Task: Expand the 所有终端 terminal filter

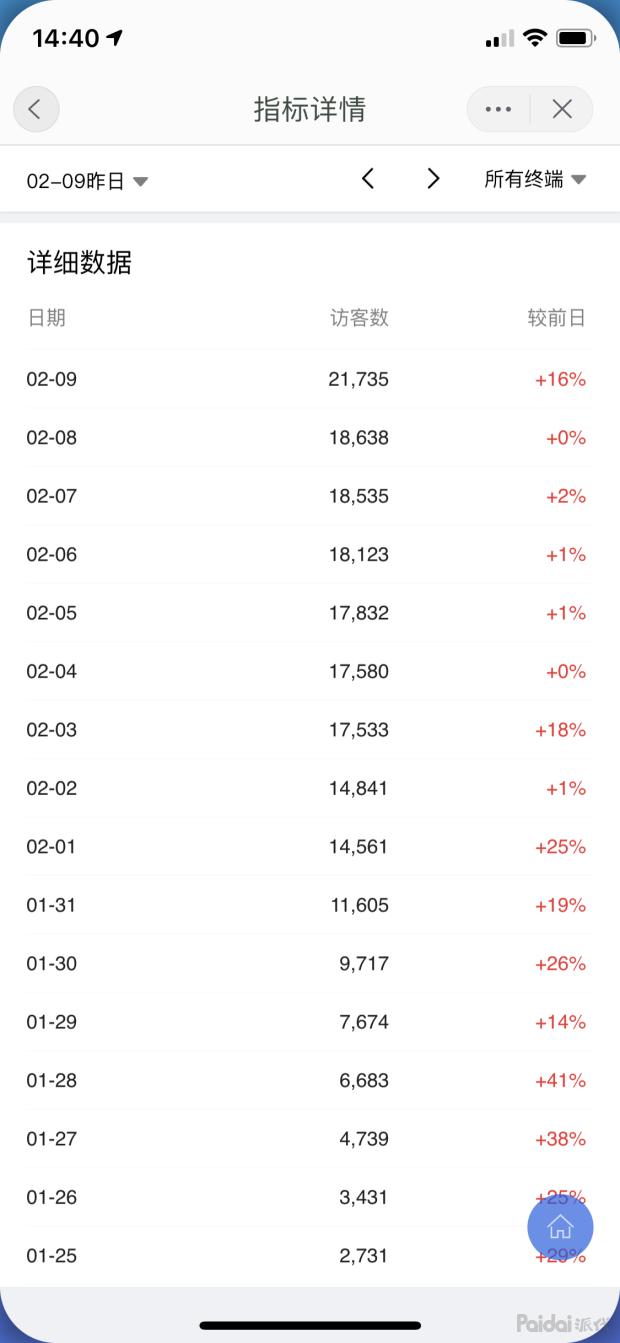Action: pyautogui.click(x=535, y=180)
